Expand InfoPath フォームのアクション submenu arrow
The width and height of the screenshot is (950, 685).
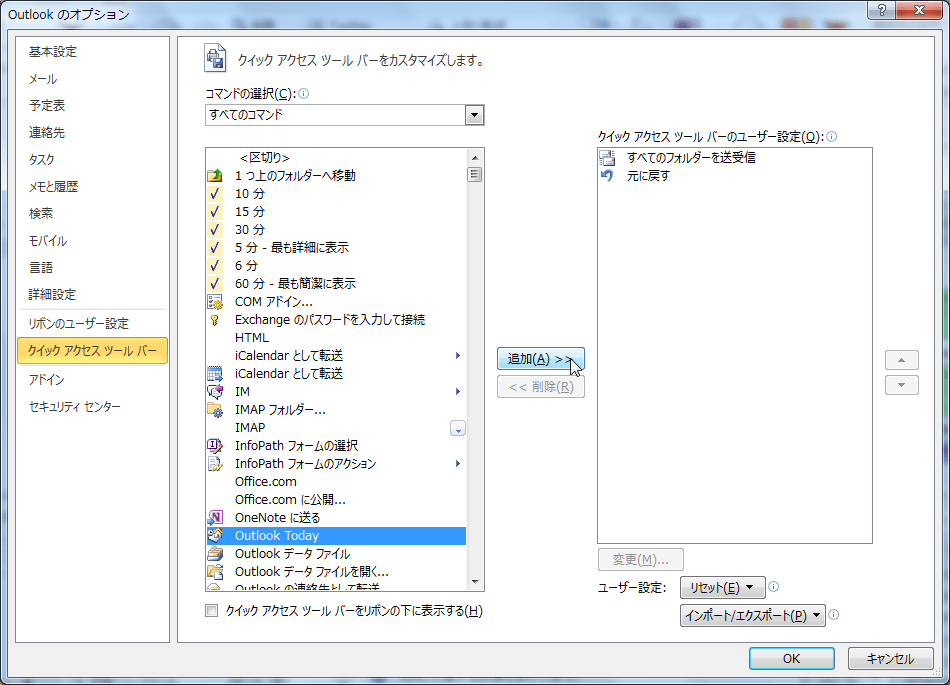tap(458, 464)
